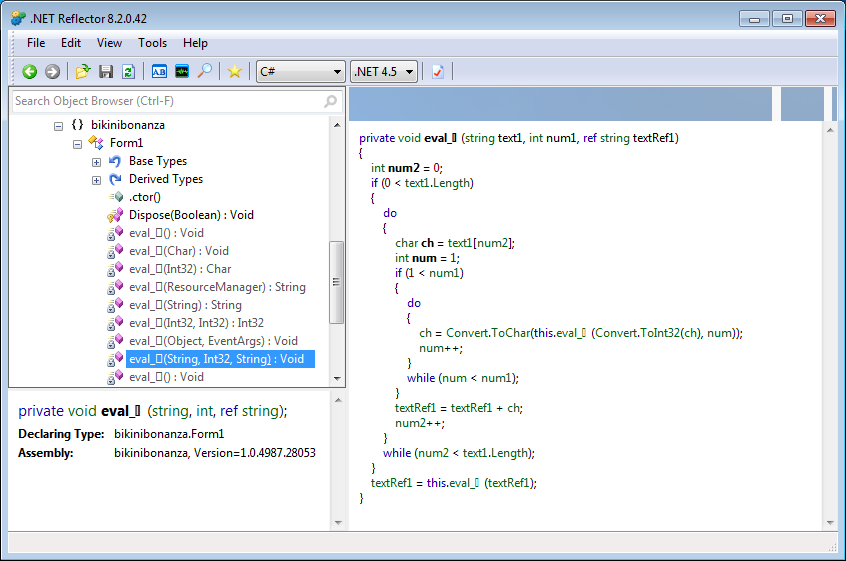846x561 pixels.
Task: Click the tree panel scroll-up arrow
Action: click(337, 125)
